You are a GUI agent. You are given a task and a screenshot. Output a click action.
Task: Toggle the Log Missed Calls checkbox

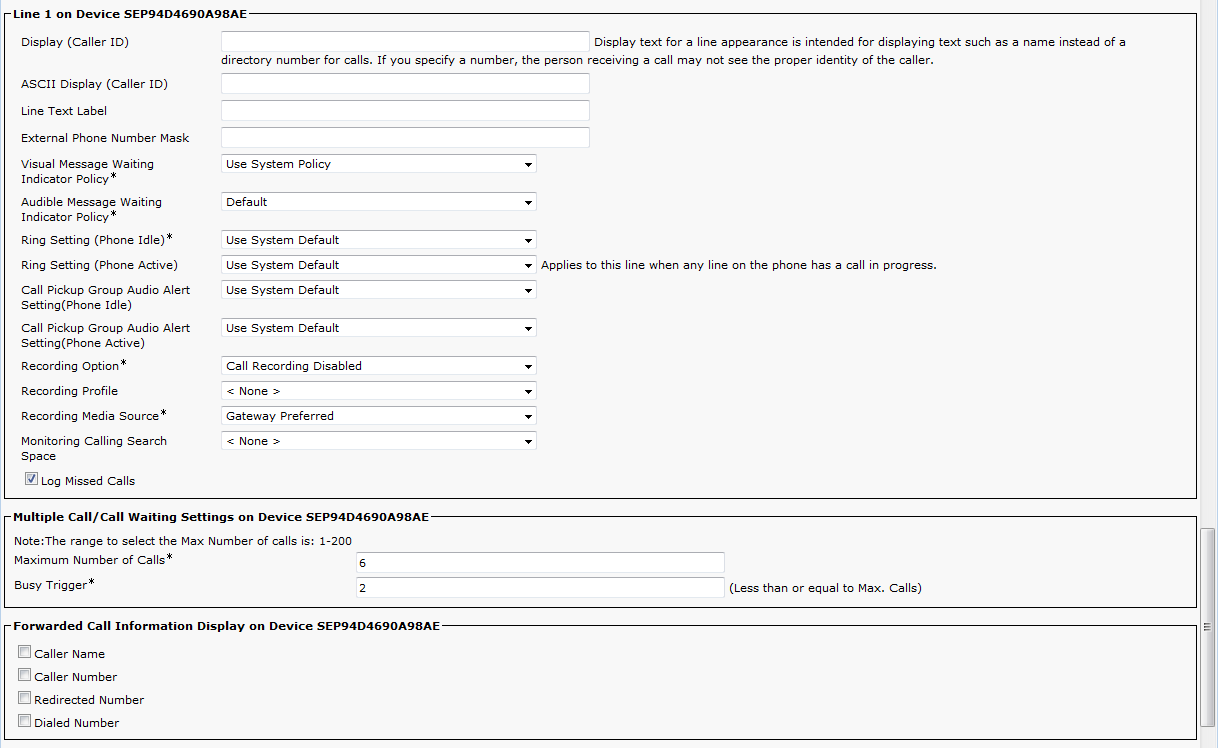(x=32, y=480)
